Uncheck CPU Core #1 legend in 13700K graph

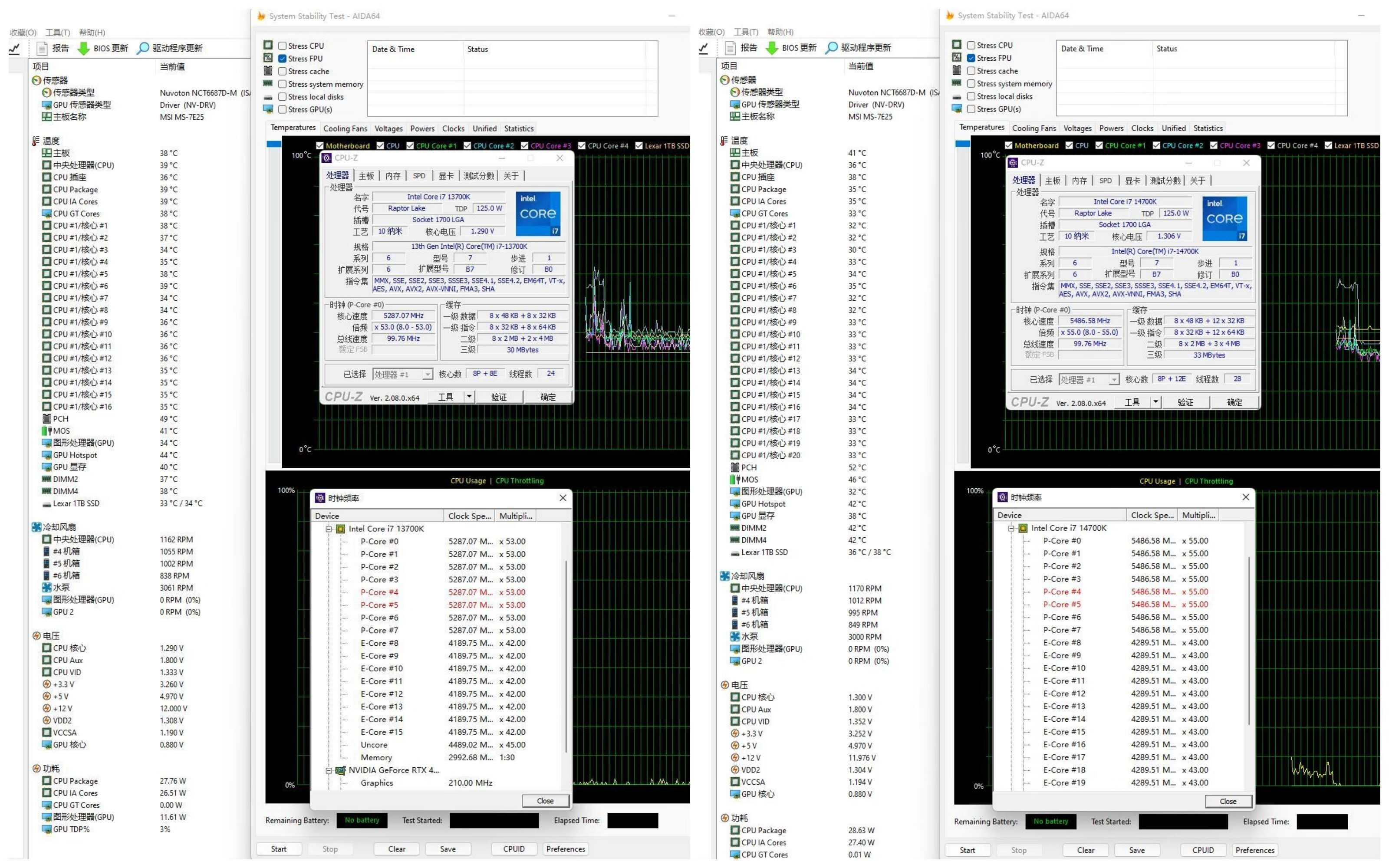pos(410,146)
